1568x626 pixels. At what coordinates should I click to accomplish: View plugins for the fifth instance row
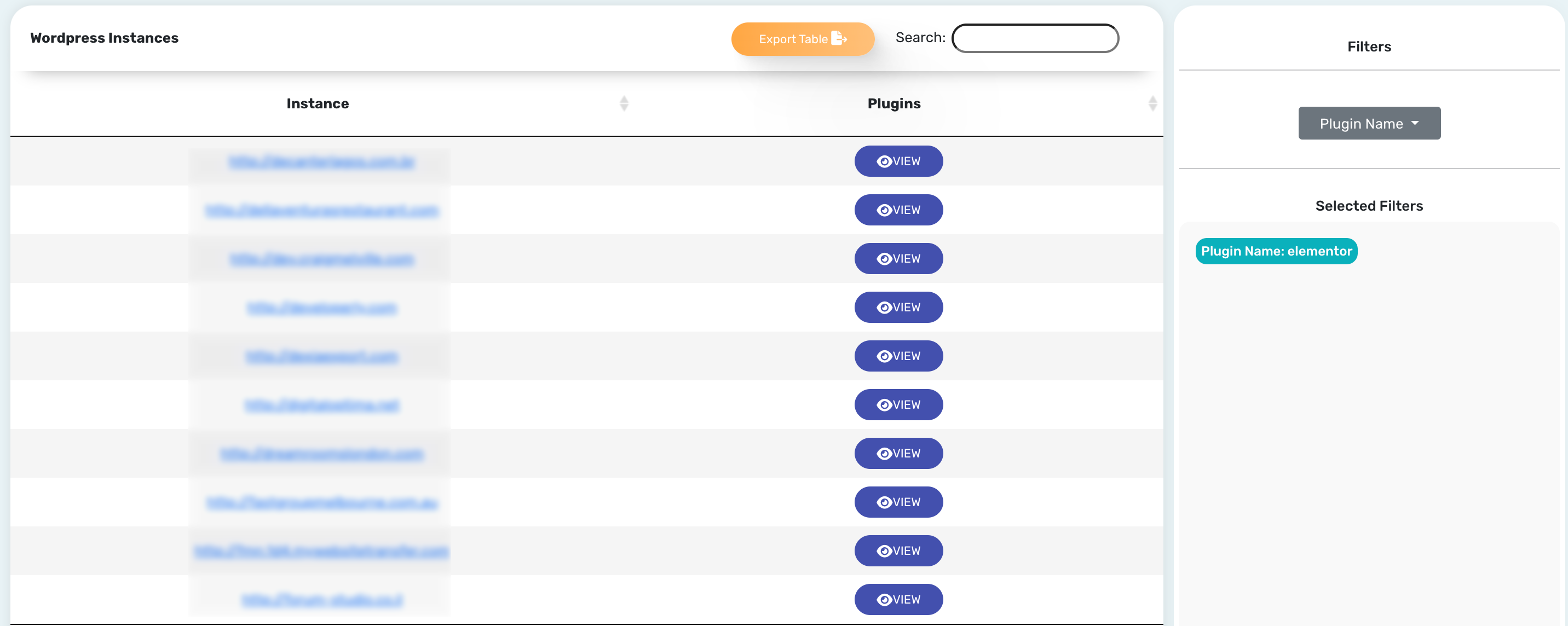pyautogui.click(x=898, y=356)
